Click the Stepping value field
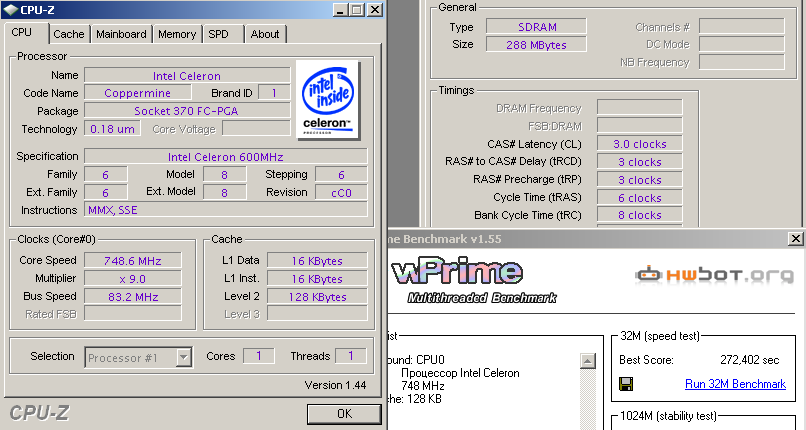Viewport: 806px width, 430px height. (341, 175)
